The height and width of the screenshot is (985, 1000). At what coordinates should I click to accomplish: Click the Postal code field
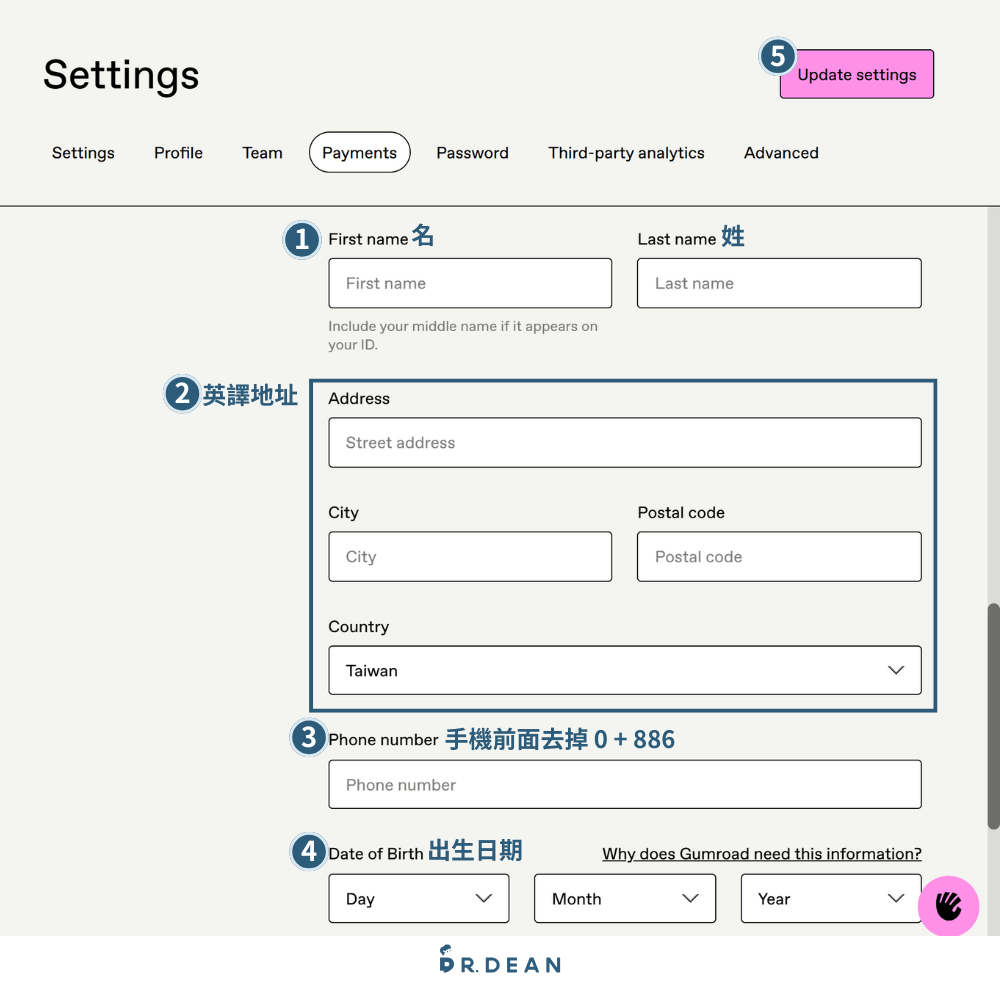coord(779,557)
